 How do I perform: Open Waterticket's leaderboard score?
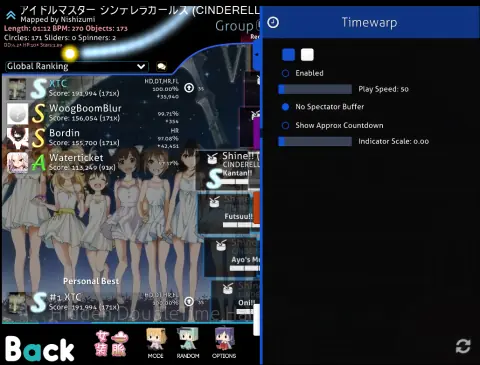pos(93,163)
